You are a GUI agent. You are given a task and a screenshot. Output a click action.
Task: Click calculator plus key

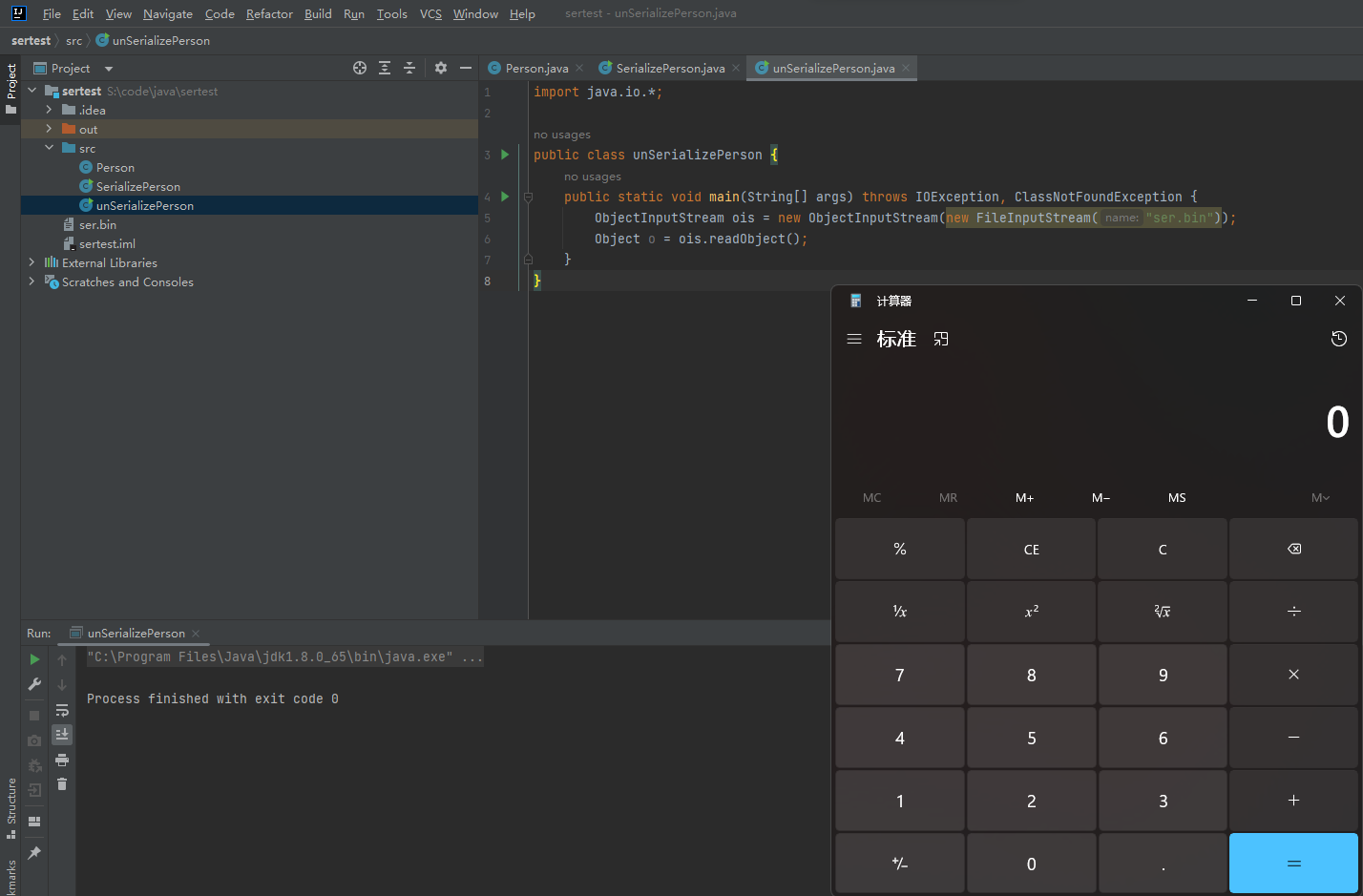1293,801
